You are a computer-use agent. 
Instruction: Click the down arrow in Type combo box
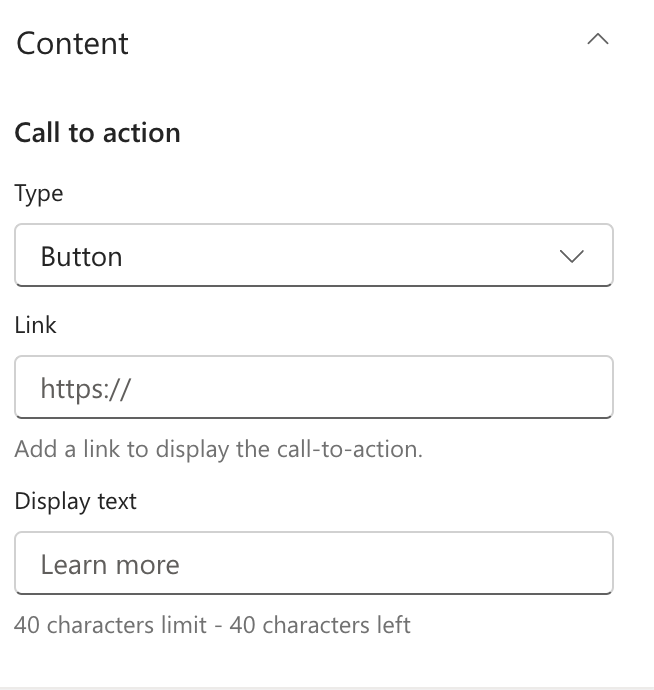pos(572,257)
